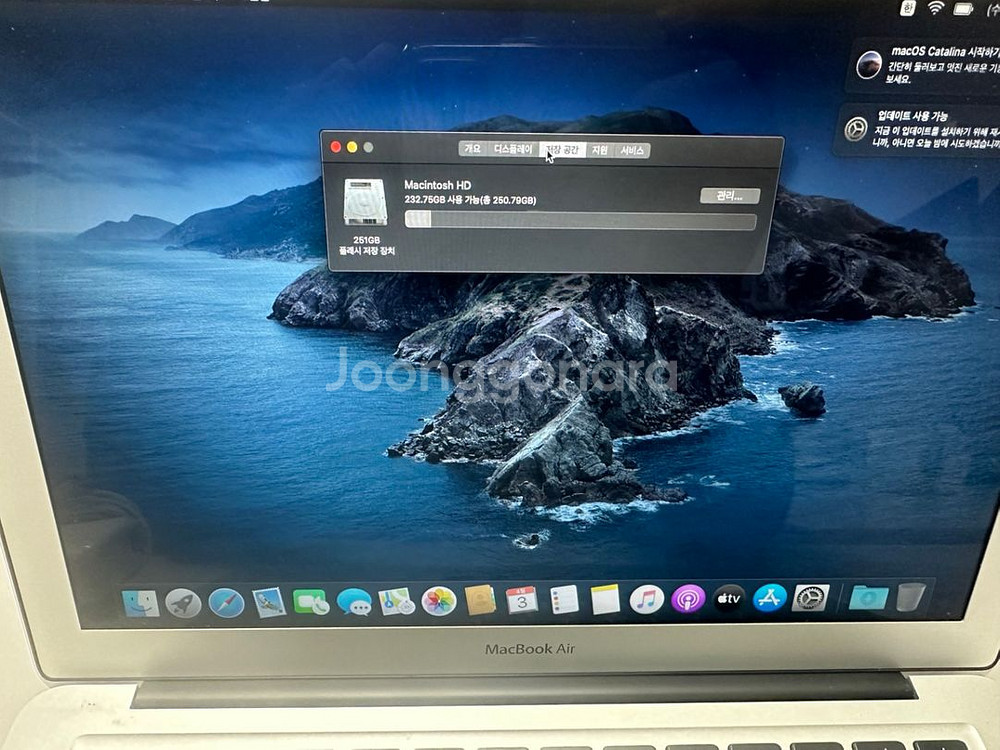Open the App Store from dock
1000x750 pixels.
pos(770,599)
